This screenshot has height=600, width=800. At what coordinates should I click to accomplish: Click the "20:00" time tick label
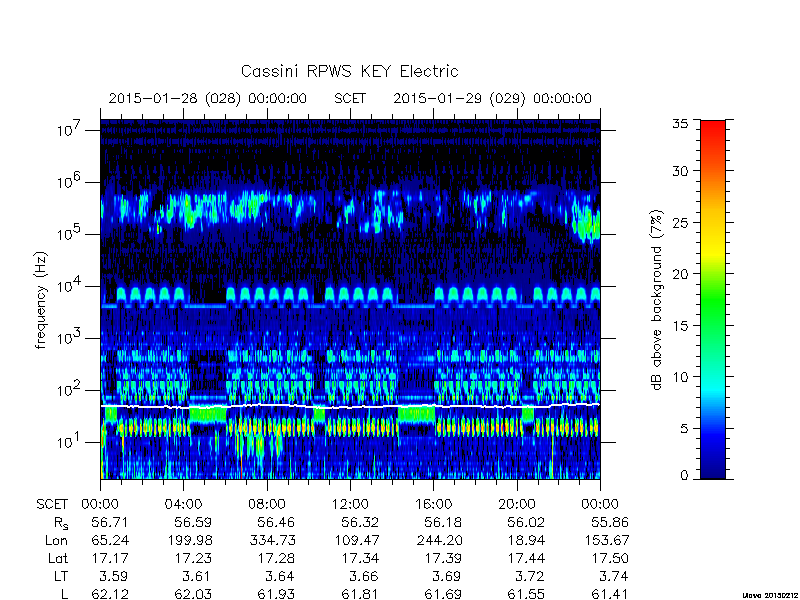click(517, 504)
